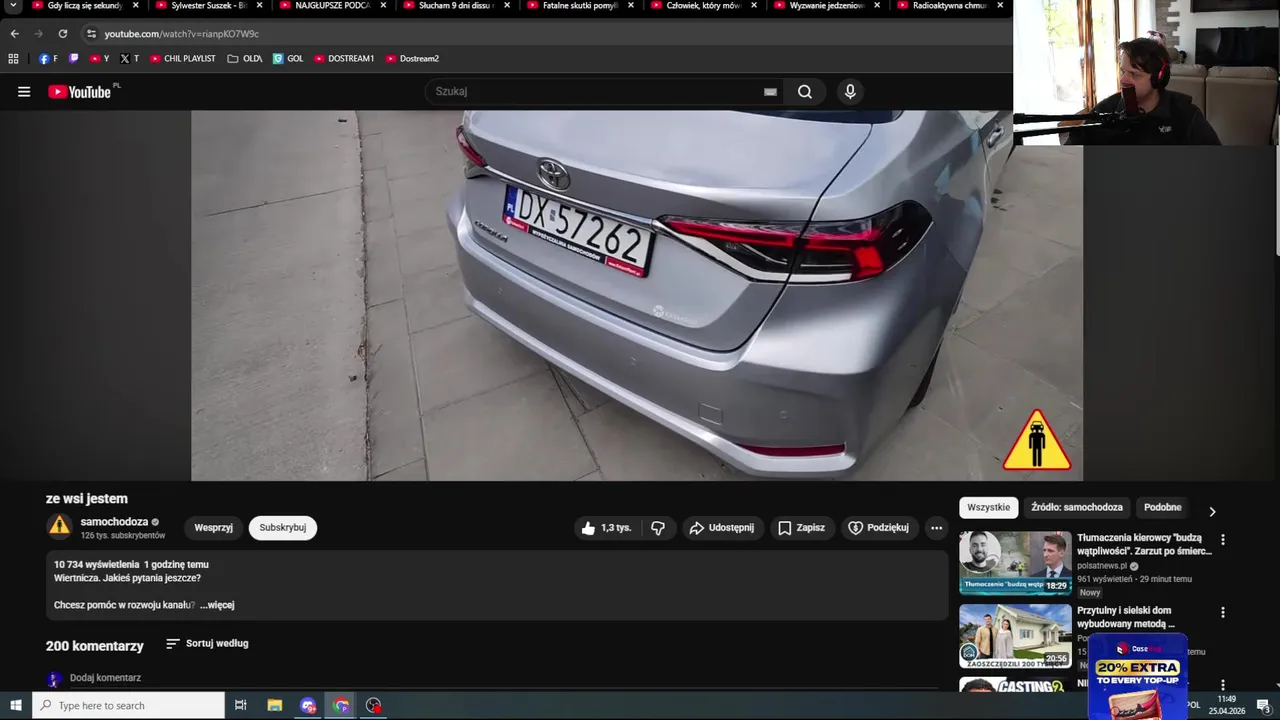Open the samochodoza channel name link

(114, 522)
